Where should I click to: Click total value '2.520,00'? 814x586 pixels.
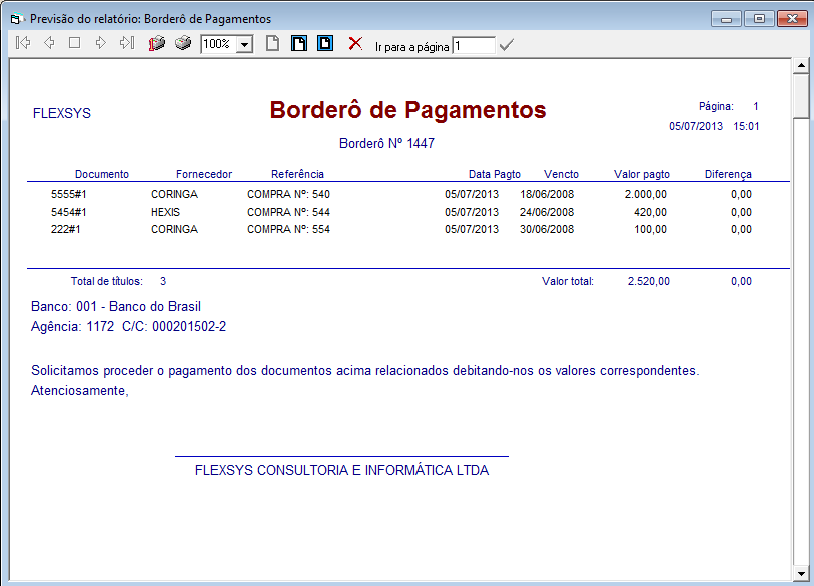point(649,281)
